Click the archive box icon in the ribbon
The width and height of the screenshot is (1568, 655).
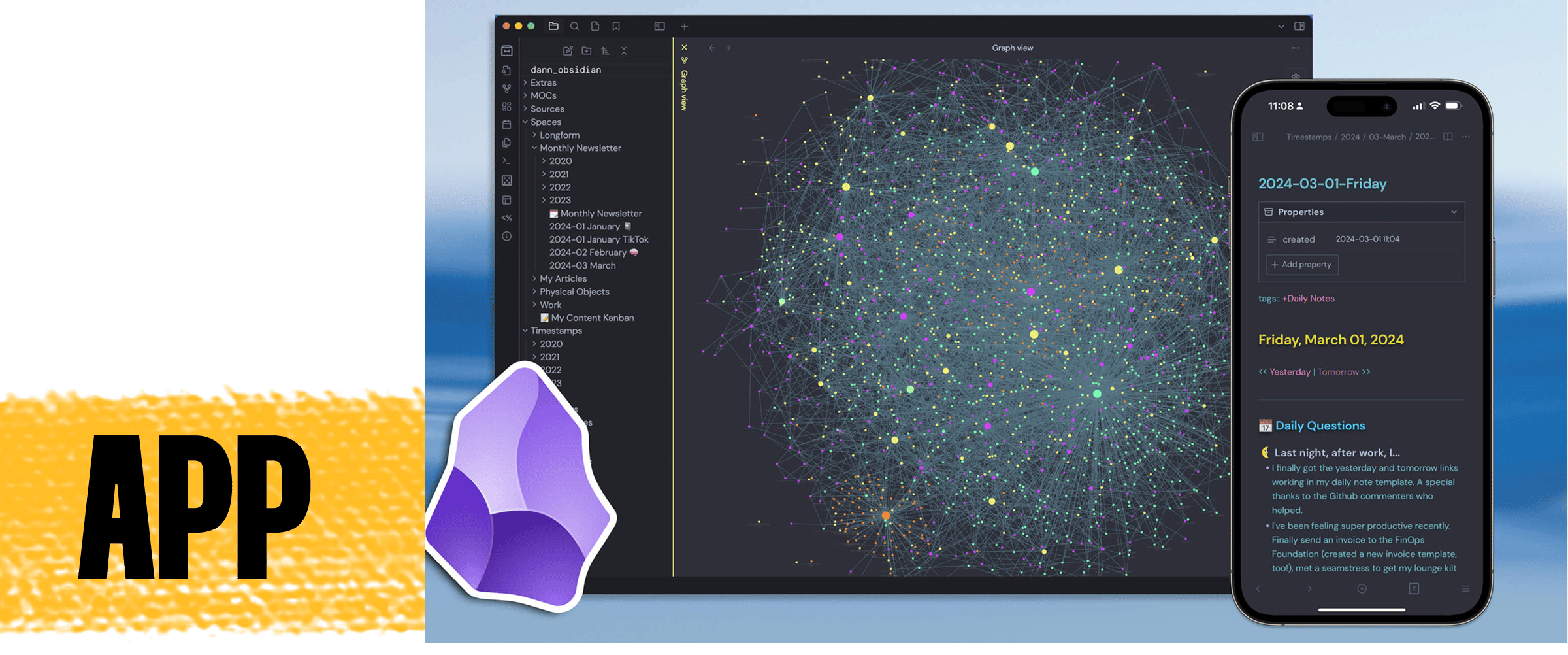pos(507,51)
